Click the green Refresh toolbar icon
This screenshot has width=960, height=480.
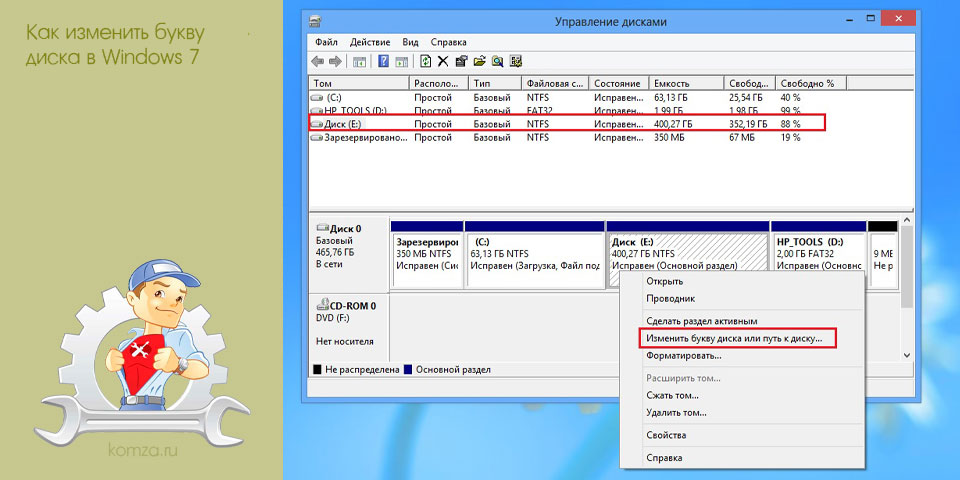[x=426, y=61]
